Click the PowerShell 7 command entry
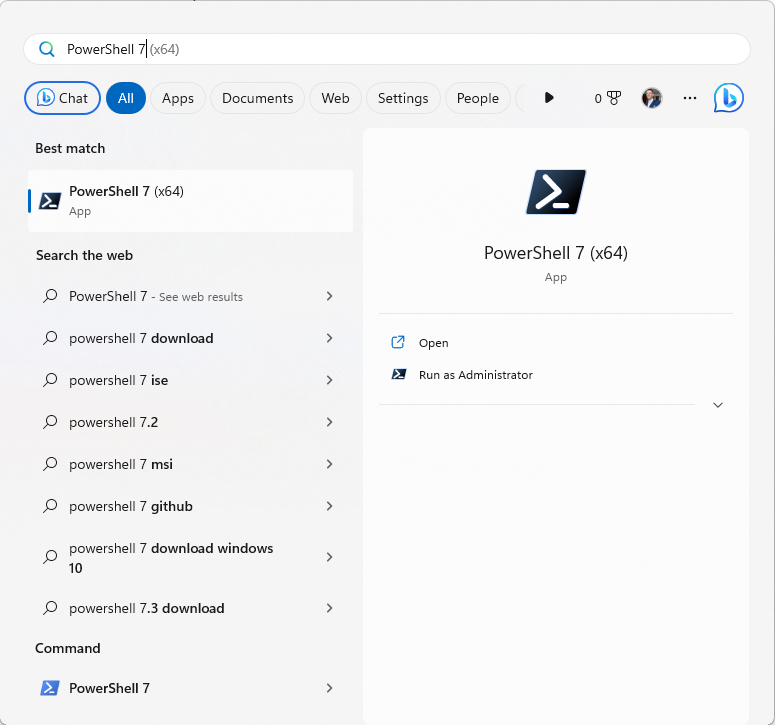This screenshot has height=725, width=775. click(x=190, y=688)
